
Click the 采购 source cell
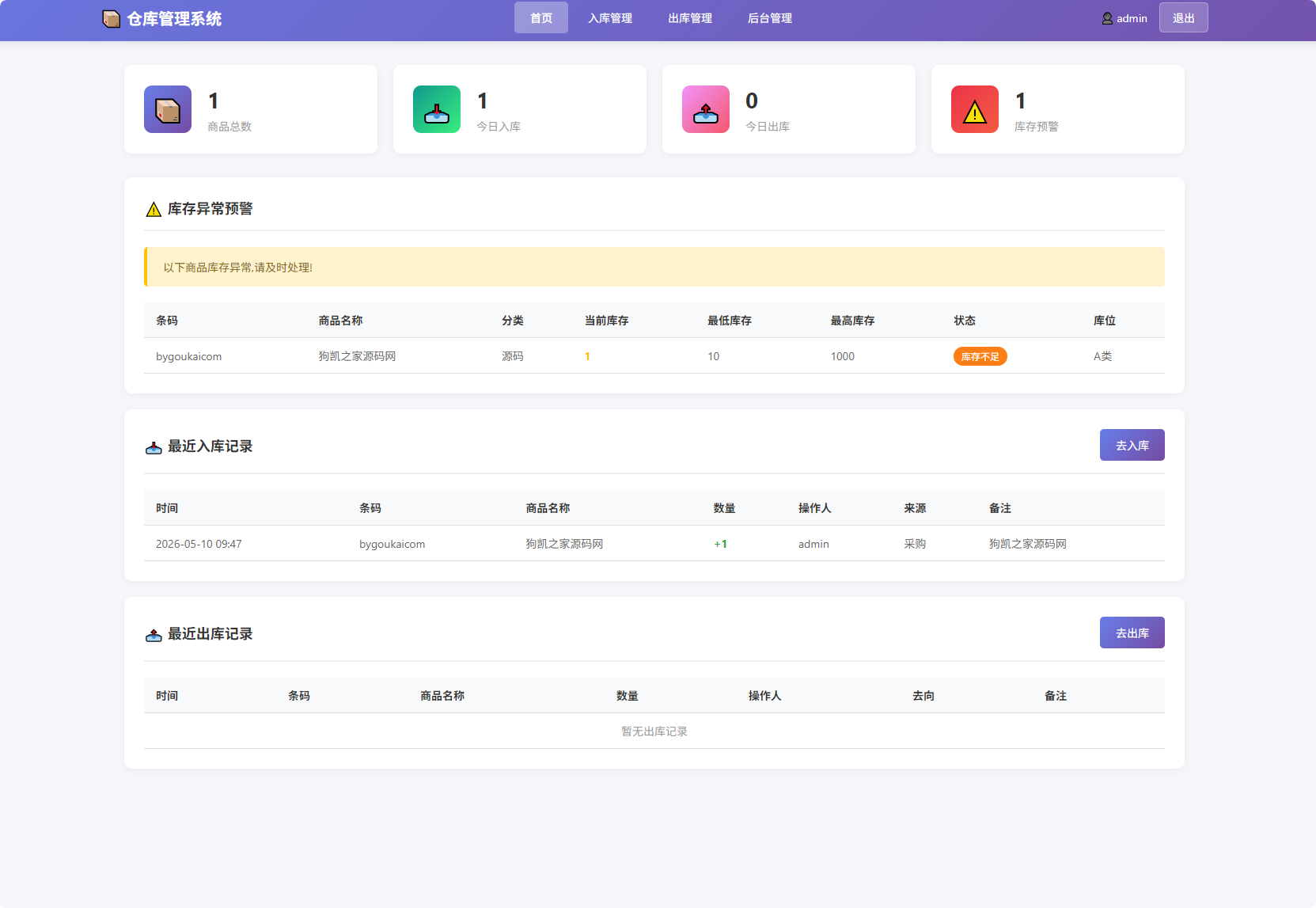[x=915, y=544]
